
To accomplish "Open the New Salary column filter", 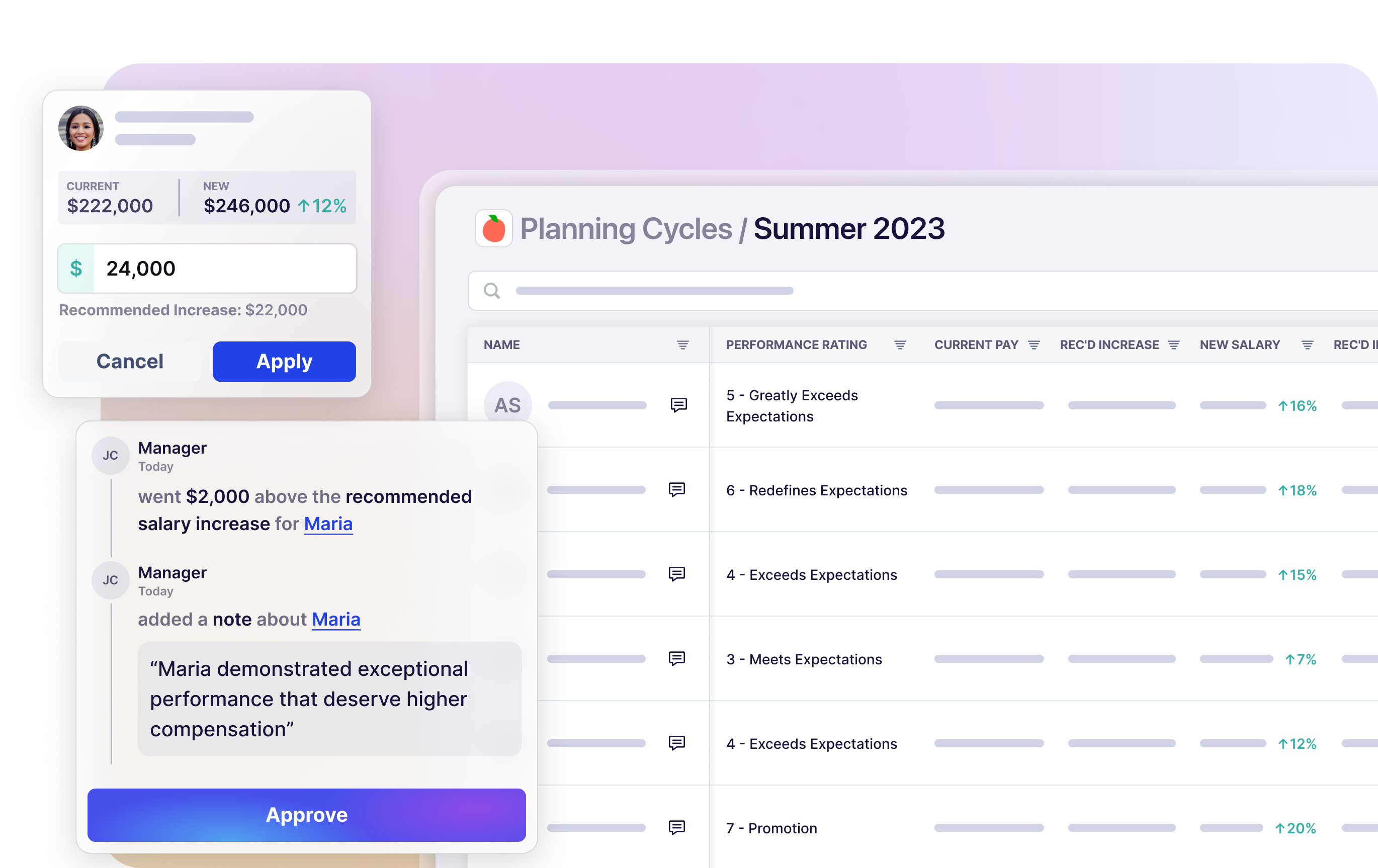I will [x=1307, y=345].
